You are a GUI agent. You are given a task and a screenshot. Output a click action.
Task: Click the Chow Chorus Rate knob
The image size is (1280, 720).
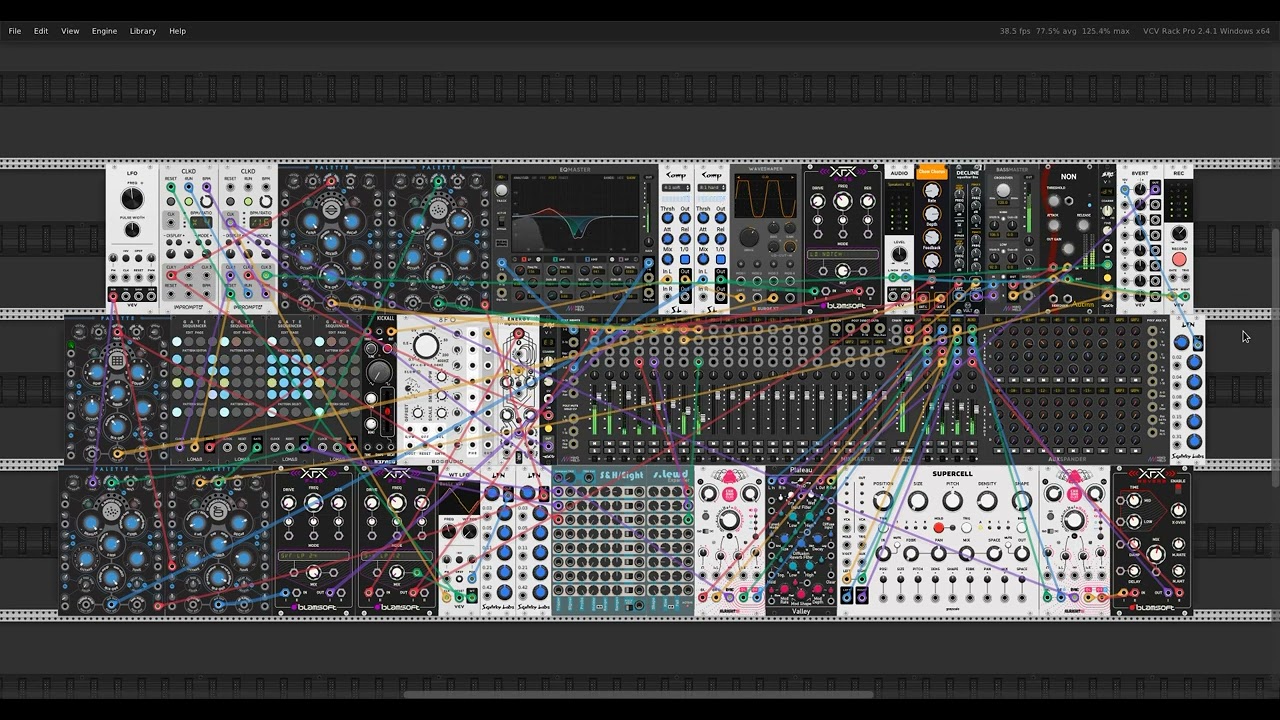pos(932,191)
